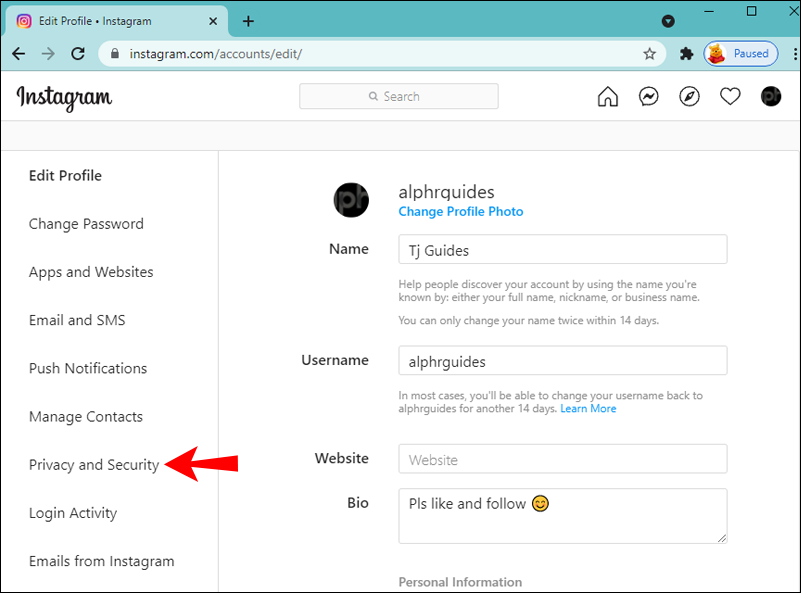Click the Instagram favicon on the tab

[x=24, y=21]
